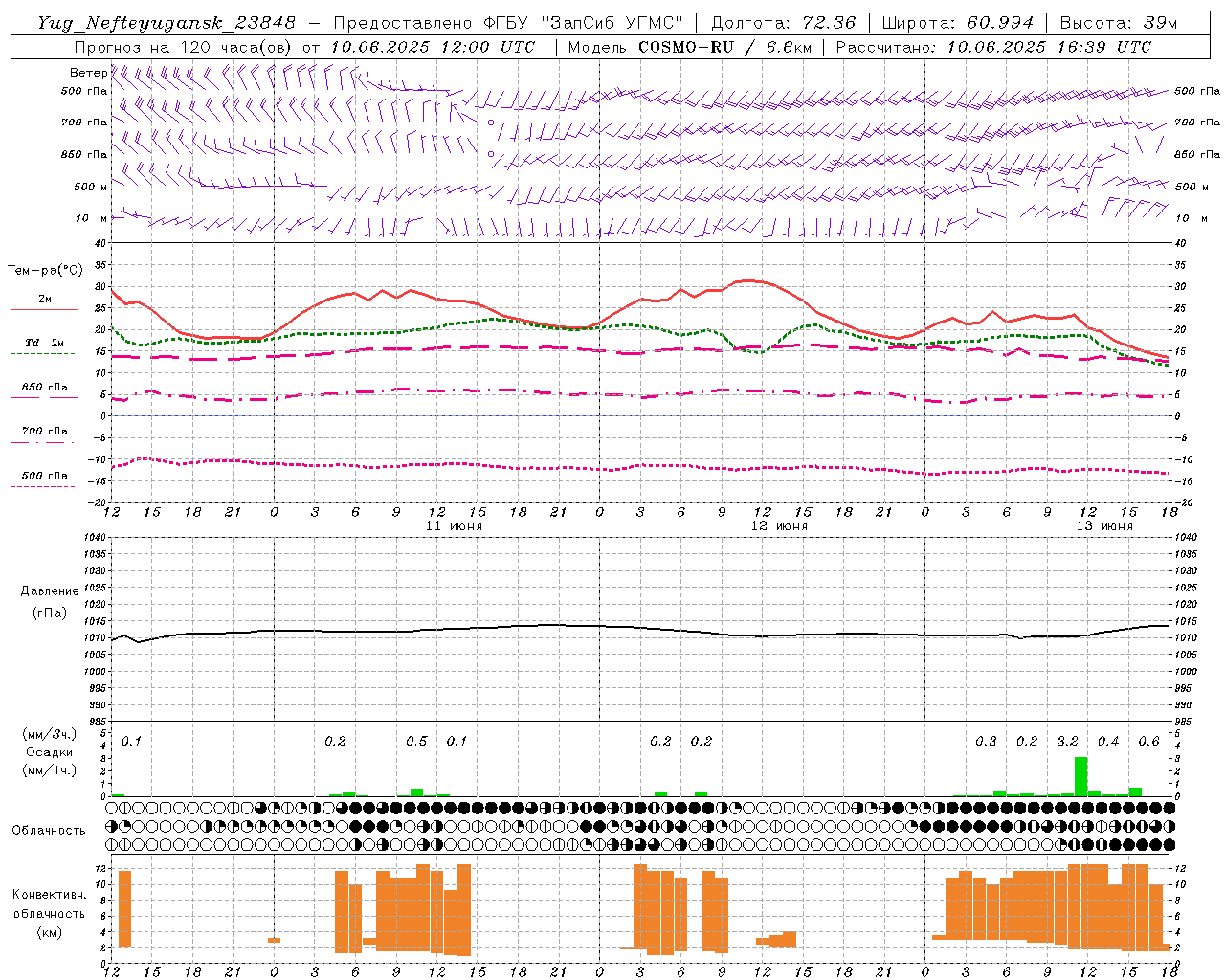Click the '11 июня' date label
The image size is (1225, 980).
point(454,526)
